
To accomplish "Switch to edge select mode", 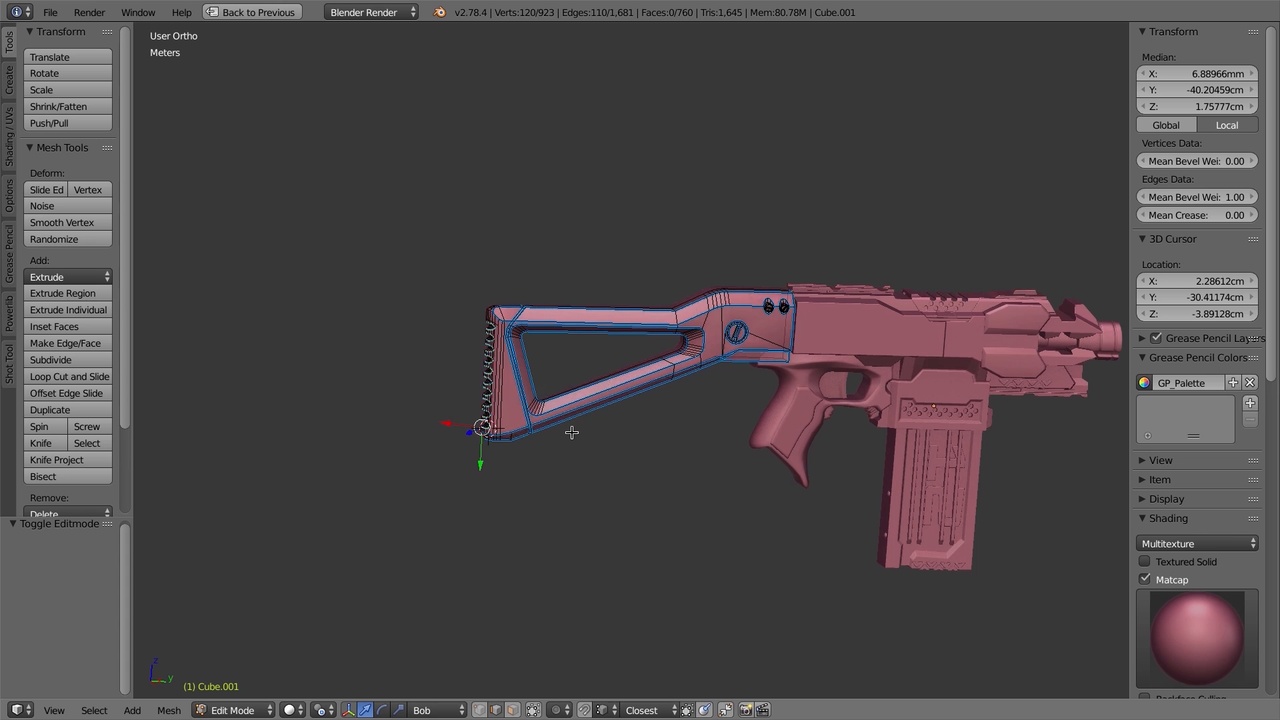I will (495, 710).
